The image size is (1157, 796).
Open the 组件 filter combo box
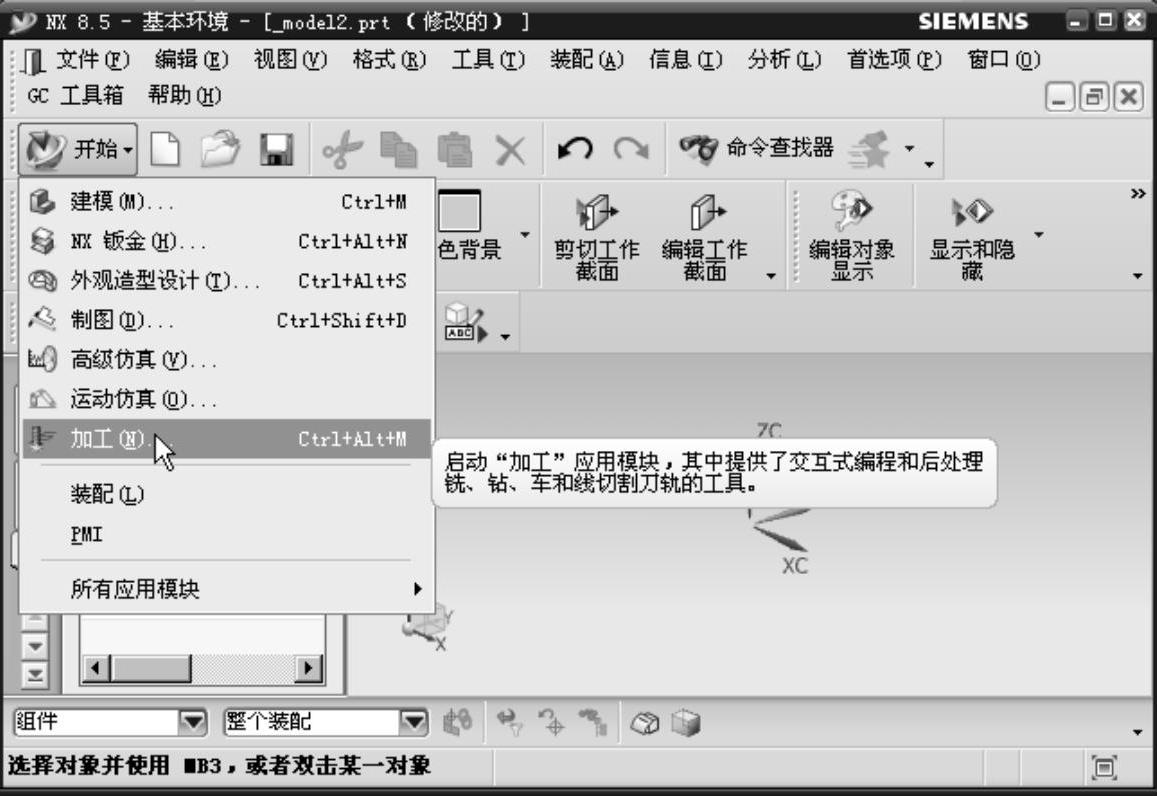pyautogui.click(x=111, y=721)
